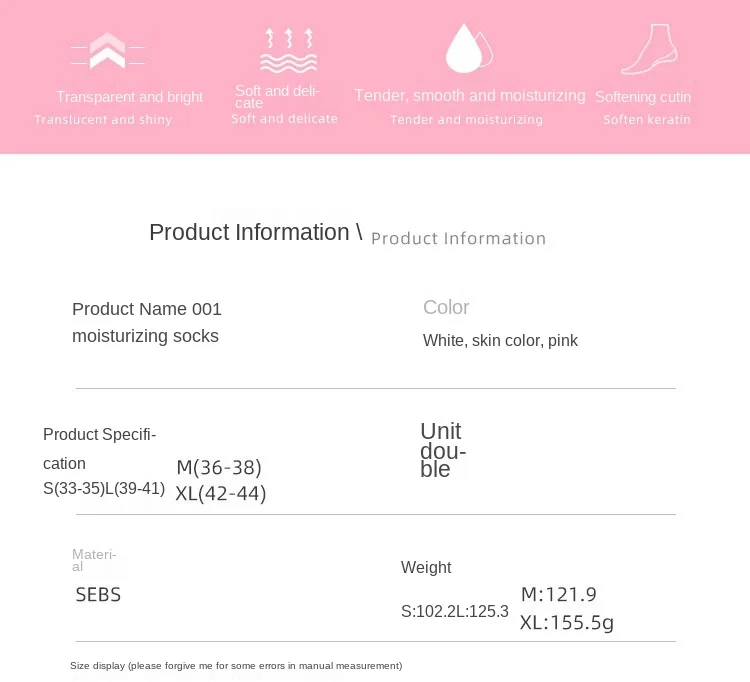This screenshot has height=682, width=750.
Task: Select the 'M(36-38)' size text
Action: click(x=219, y=467)
